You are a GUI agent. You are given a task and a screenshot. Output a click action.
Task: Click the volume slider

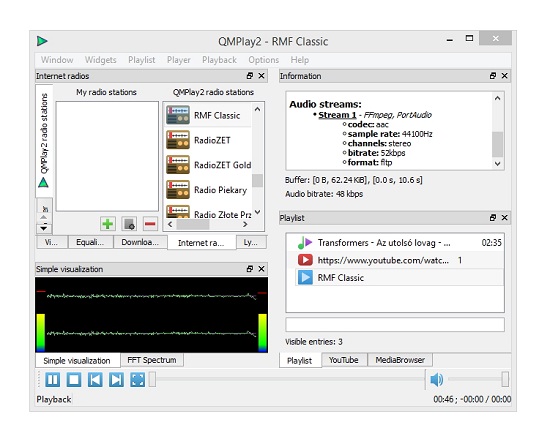478,379
